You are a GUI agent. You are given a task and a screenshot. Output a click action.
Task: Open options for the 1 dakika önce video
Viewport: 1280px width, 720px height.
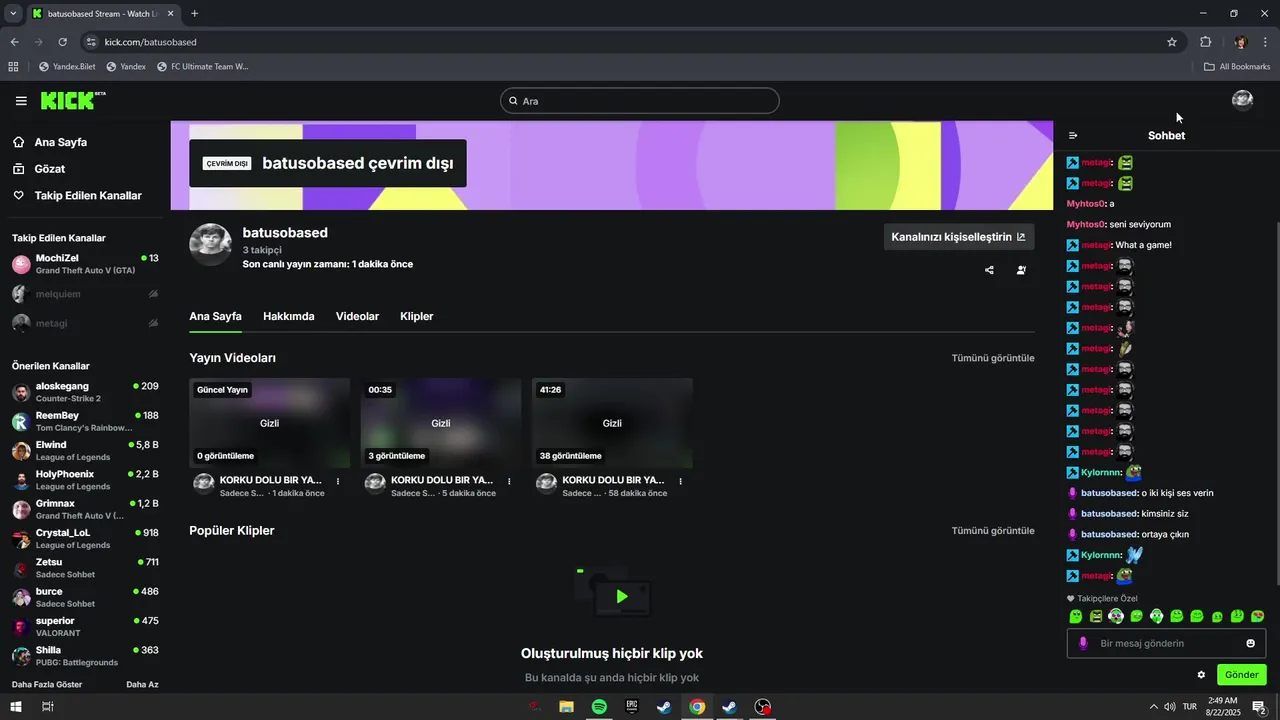pos(338,481)
